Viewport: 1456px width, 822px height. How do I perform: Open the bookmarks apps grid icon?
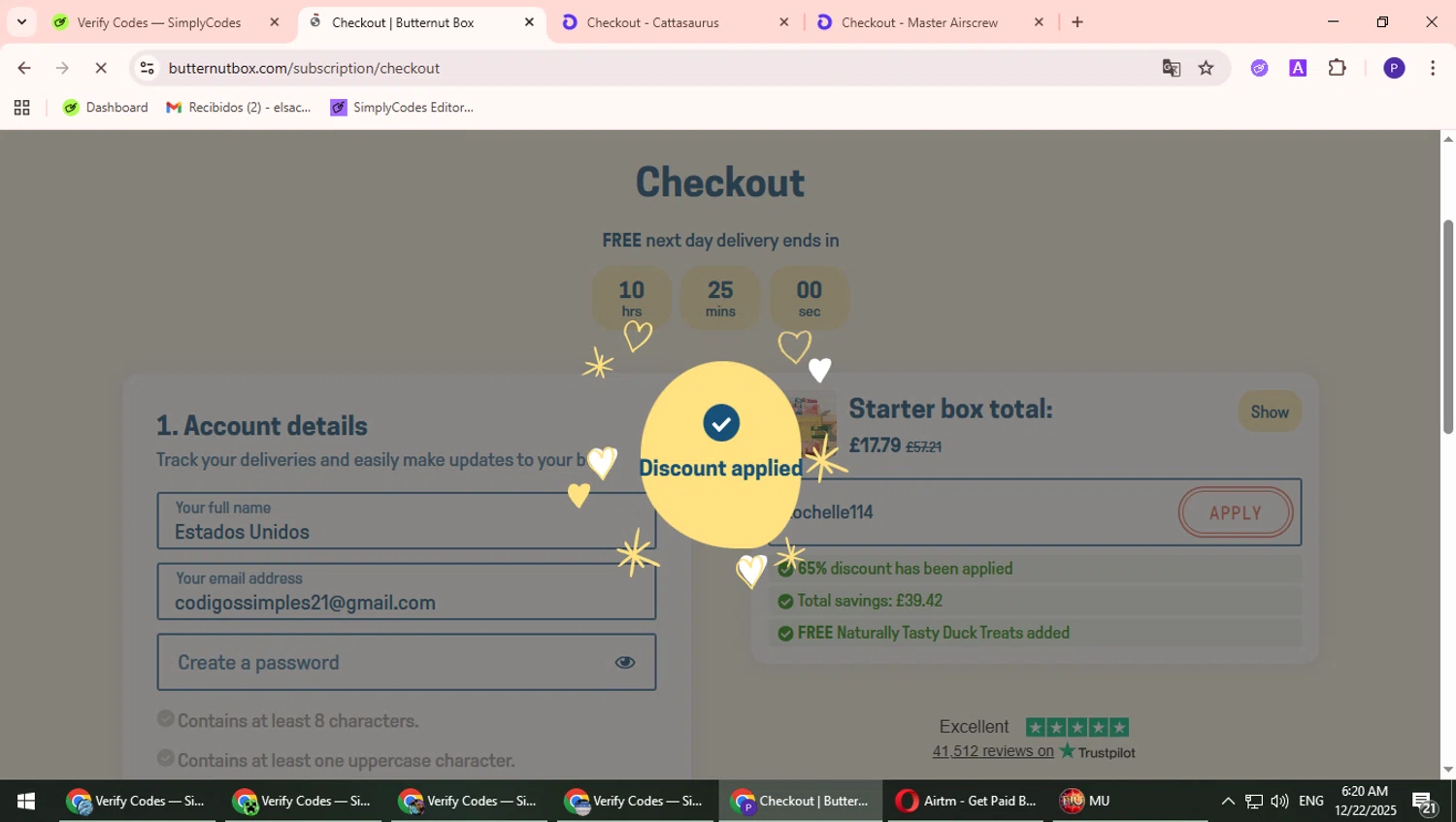point(21,108)
